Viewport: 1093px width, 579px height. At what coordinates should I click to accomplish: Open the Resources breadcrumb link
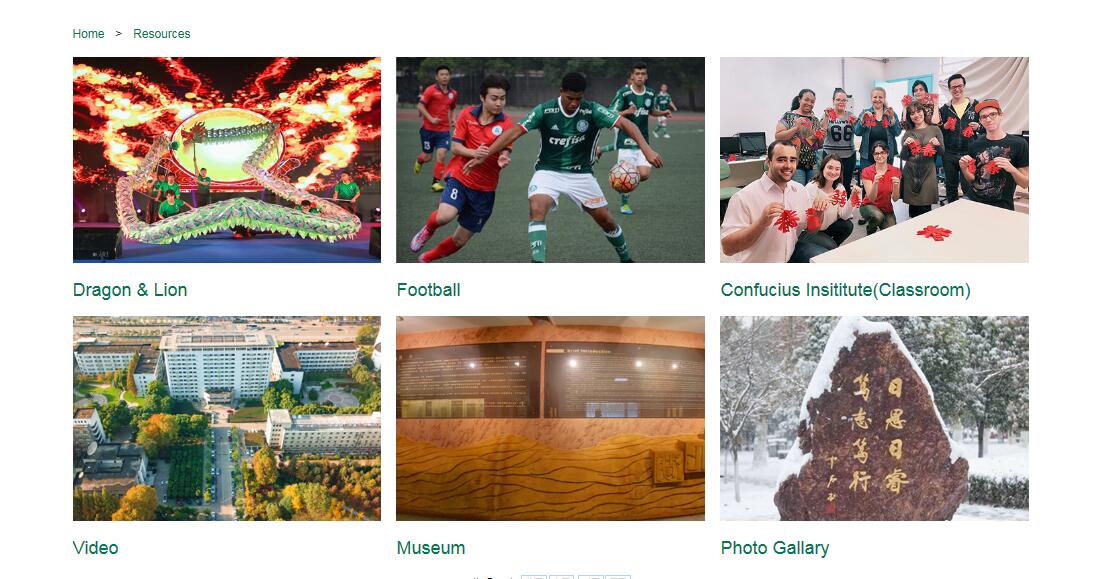(161, 33)
